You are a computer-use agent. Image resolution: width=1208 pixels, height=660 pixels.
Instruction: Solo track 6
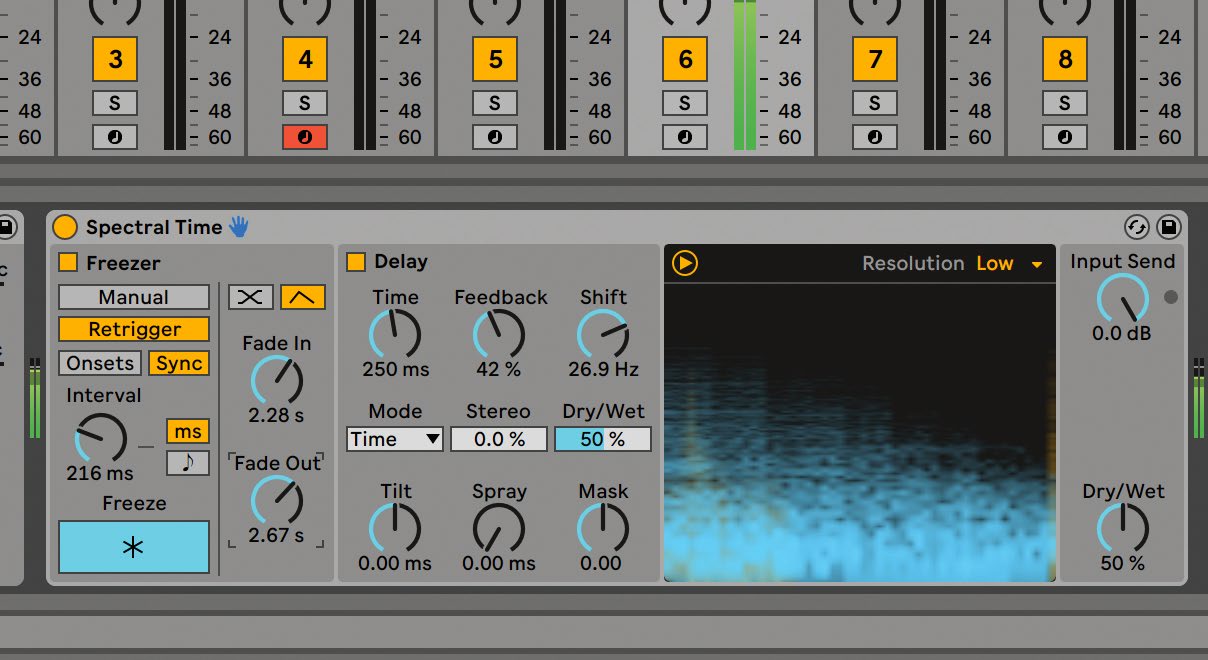point(685,103)
